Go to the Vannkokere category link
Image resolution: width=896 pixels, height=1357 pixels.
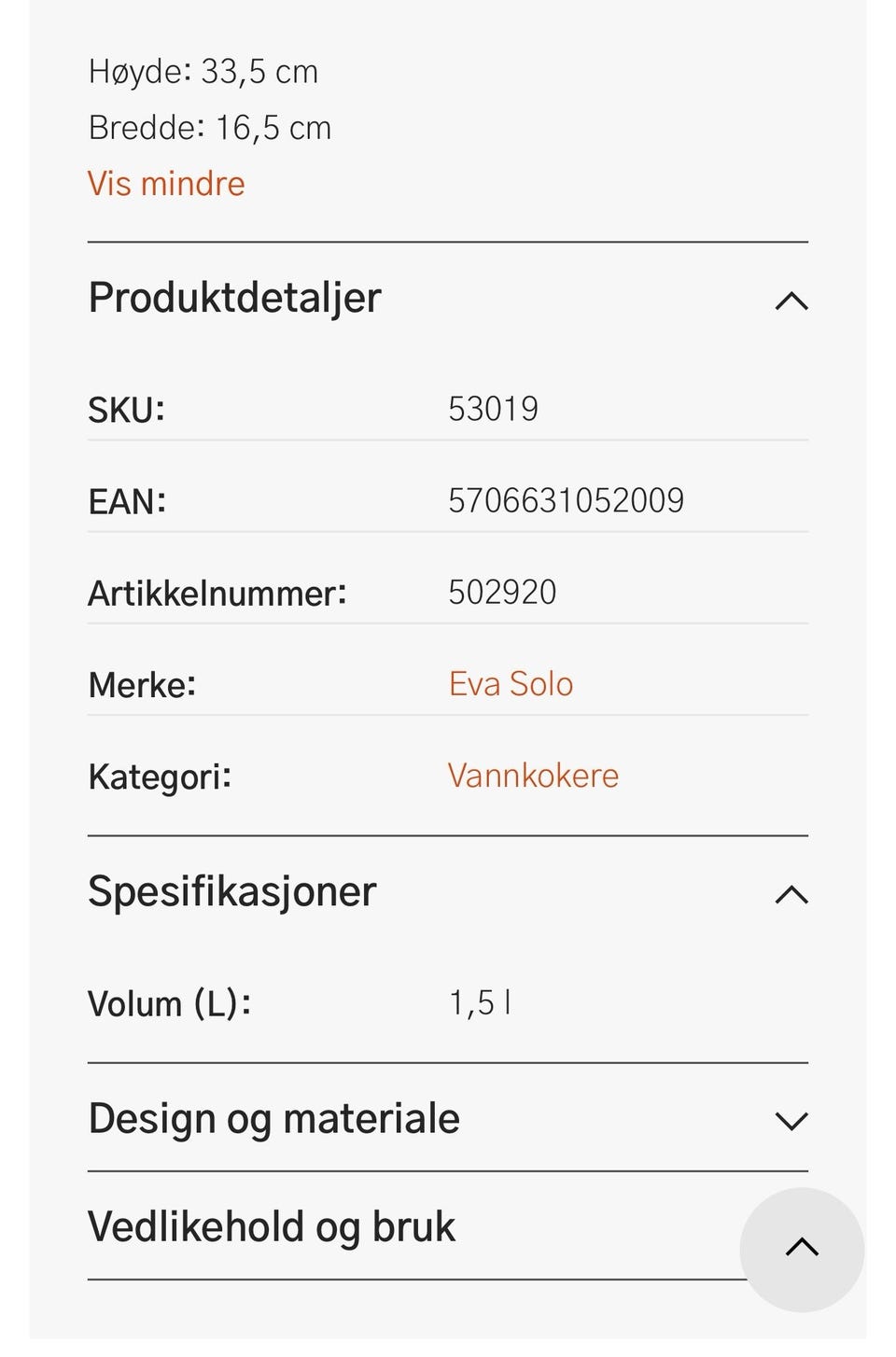[533, 776]
